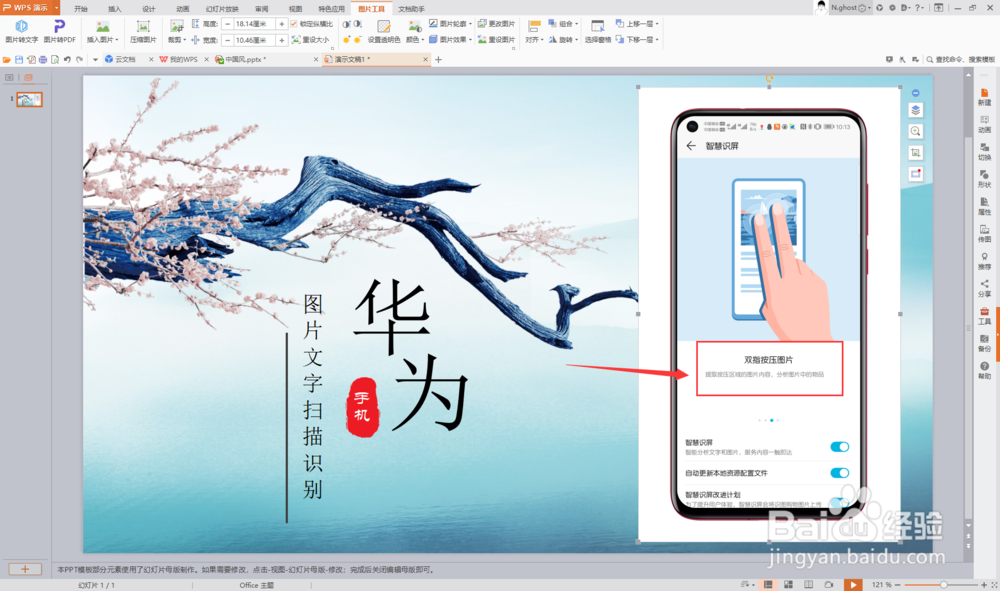The width and height of the screenshot is (1000, 591).
Task: Open the 设计 ribbon tab
Action: [149, 9]
